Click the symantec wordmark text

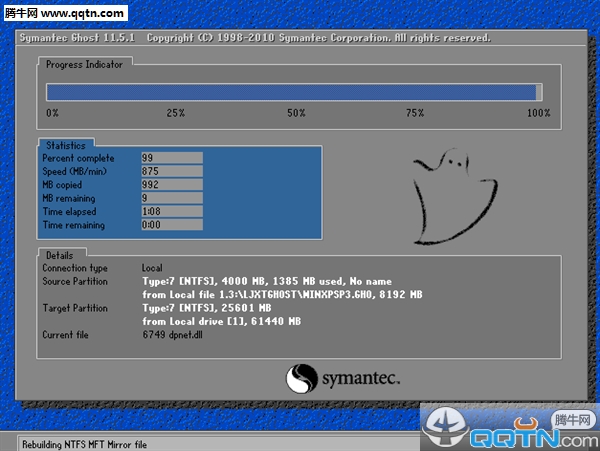(360, 379)
